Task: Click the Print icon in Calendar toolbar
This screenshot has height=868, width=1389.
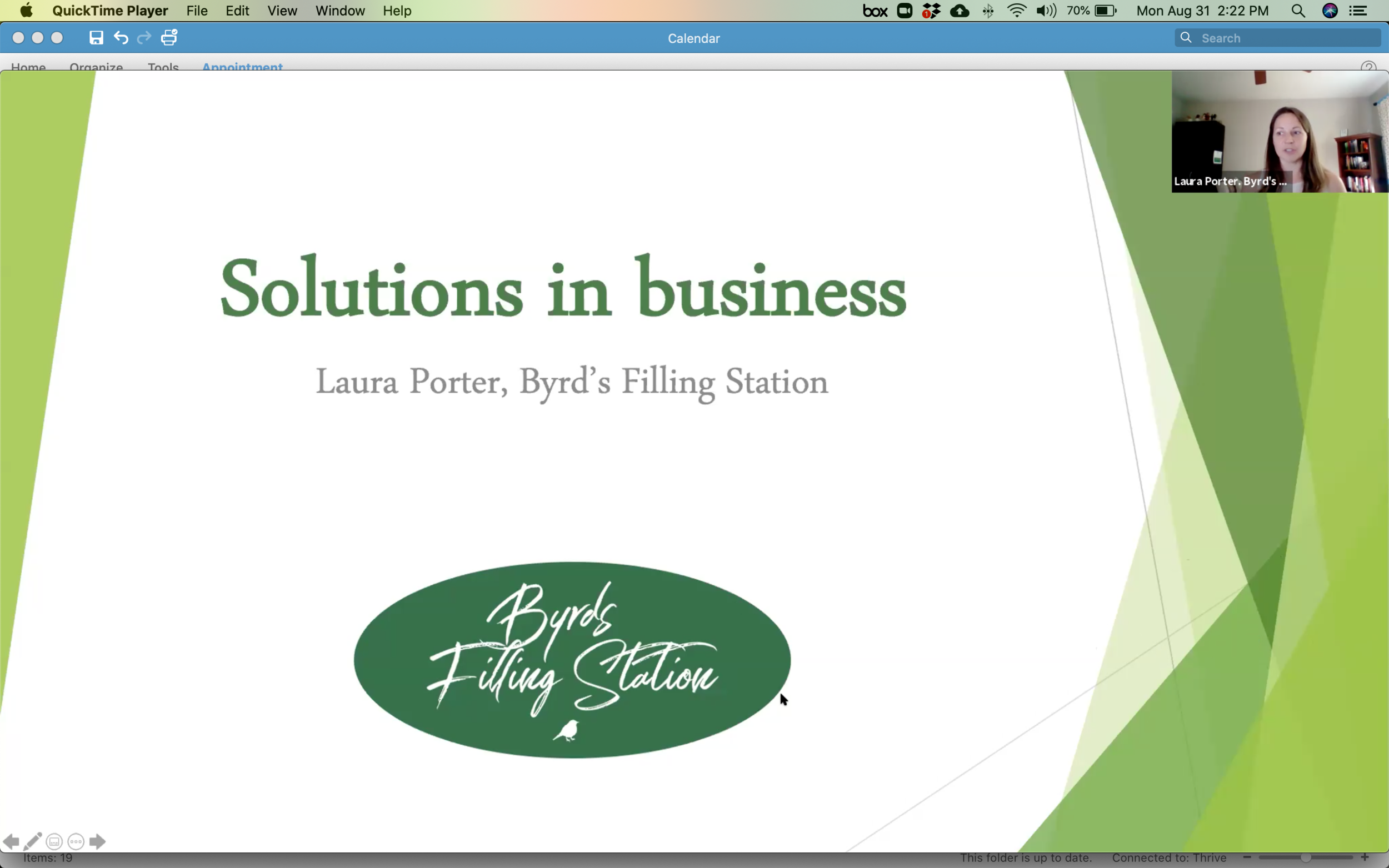Action: pos(169,38)
